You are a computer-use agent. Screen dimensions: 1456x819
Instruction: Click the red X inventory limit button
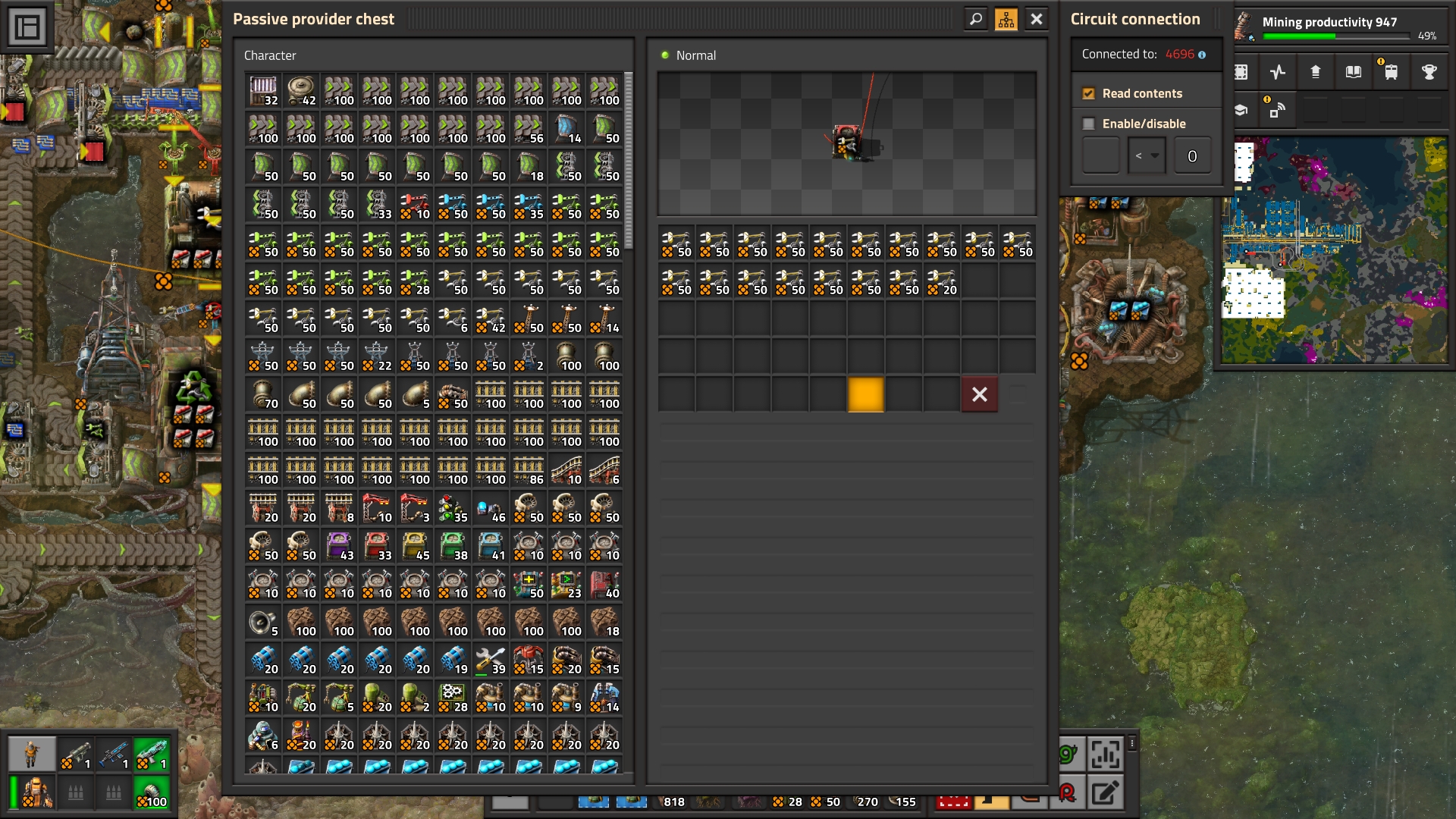click(x=980, y=394)
